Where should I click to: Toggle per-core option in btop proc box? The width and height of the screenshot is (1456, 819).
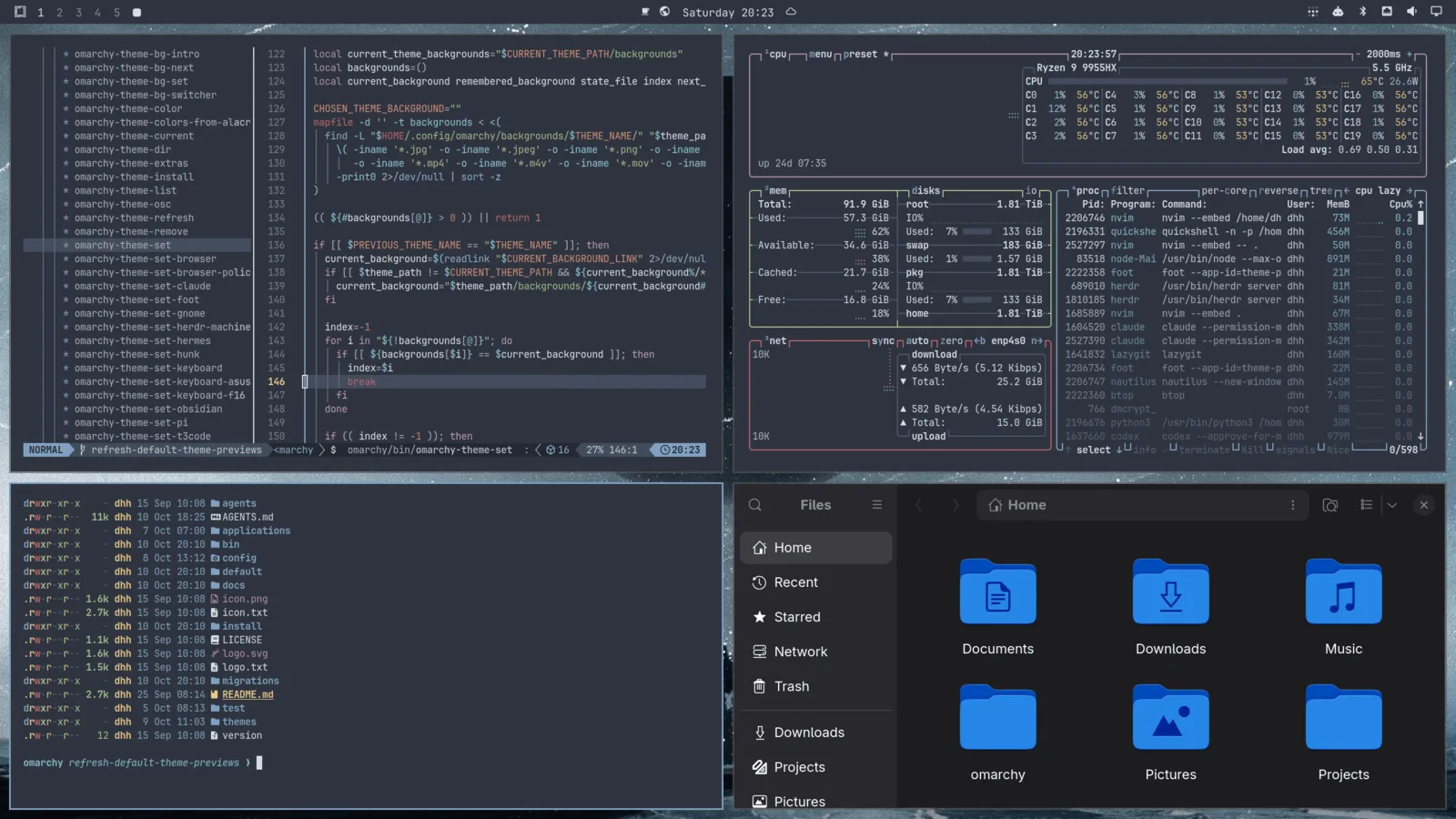point(1224,191)
